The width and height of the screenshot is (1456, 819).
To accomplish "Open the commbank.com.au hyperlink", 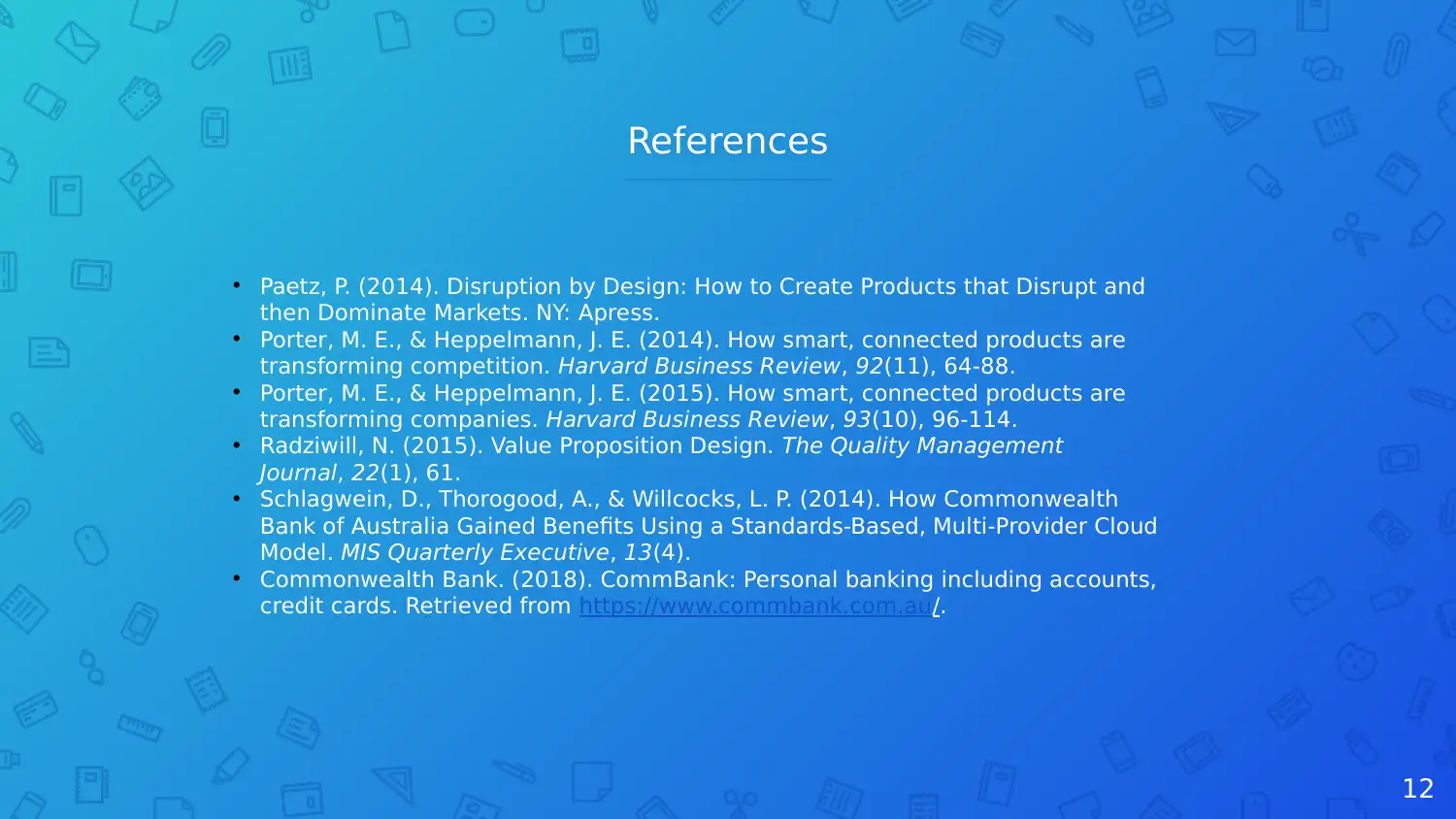I will [759, 606].
